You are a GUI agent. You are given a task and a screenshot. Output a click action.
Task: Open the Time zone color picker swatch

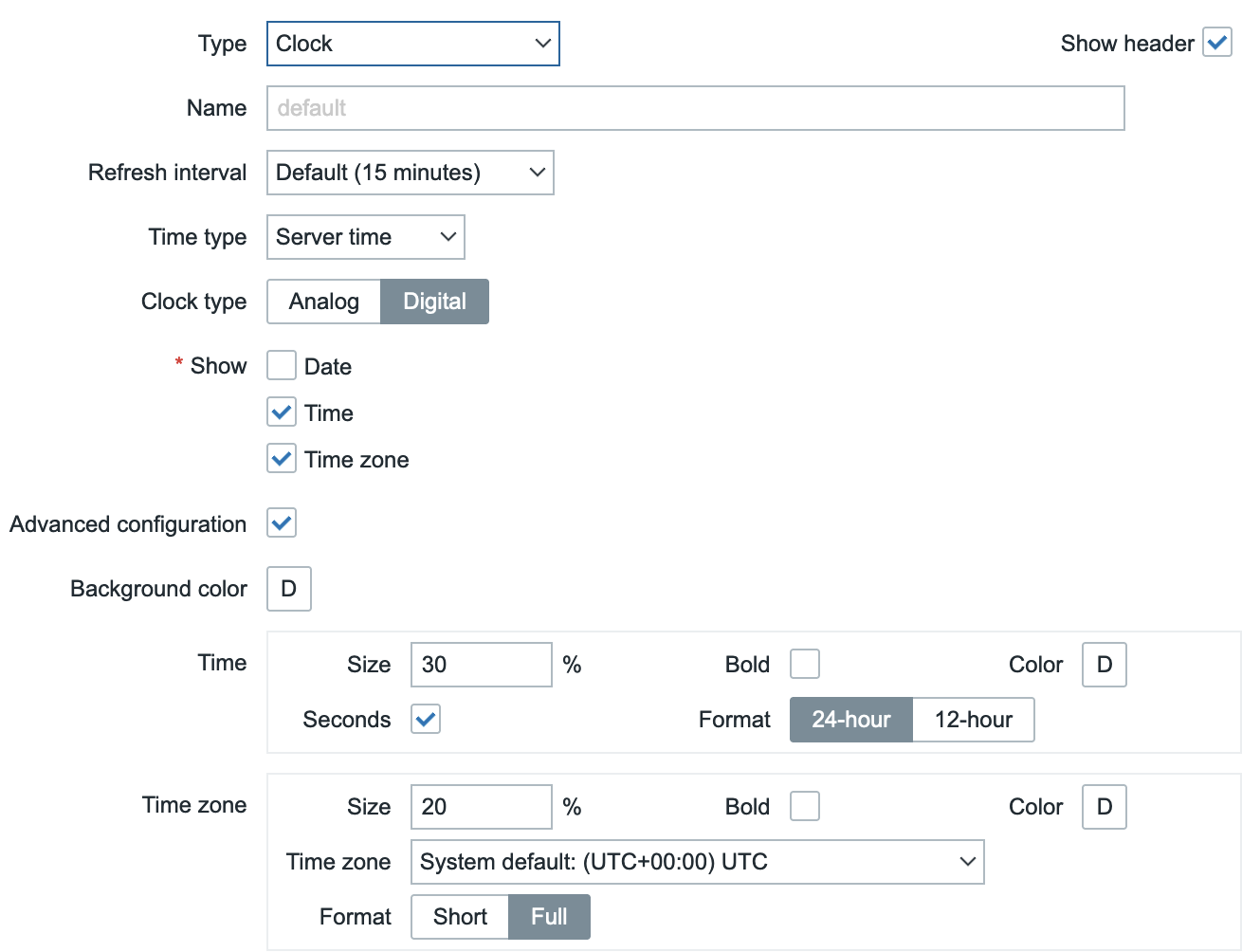1104,807
